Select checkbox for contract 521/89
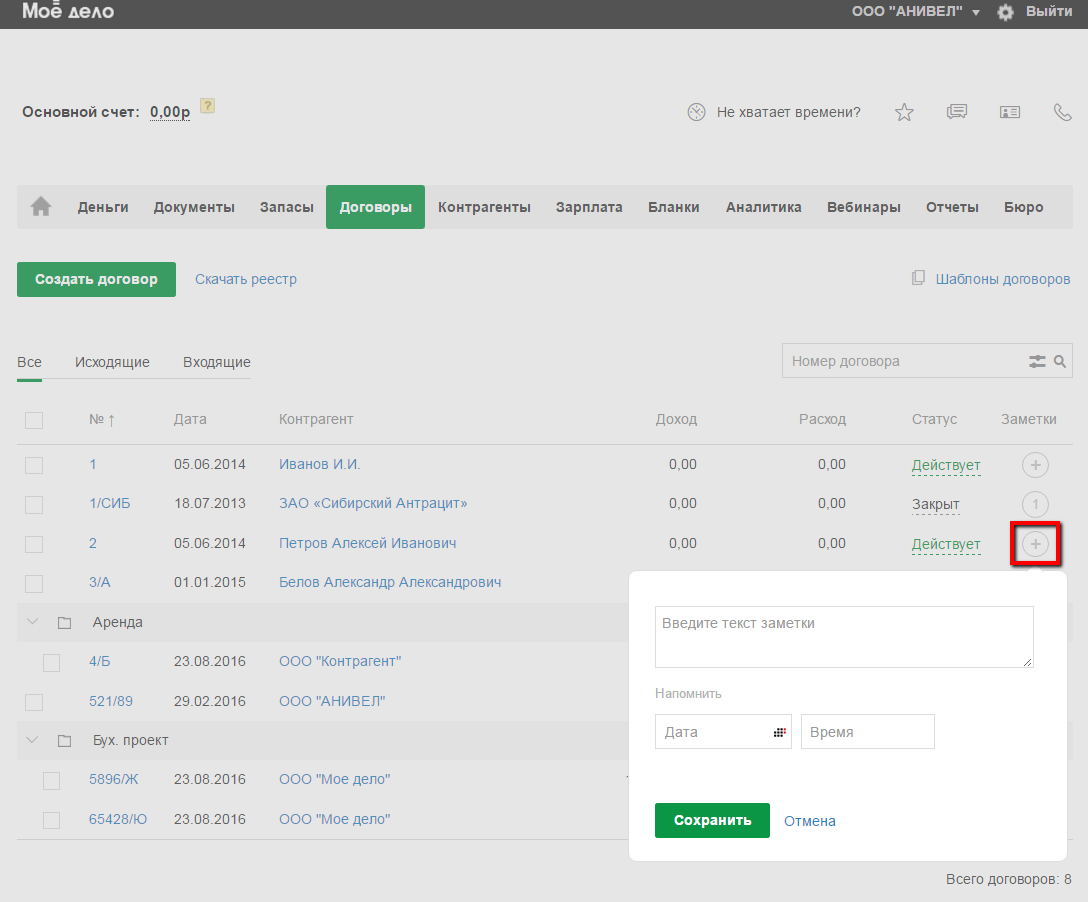The width and height of the screenshot is (1088, 902). (x=34, y=702)
